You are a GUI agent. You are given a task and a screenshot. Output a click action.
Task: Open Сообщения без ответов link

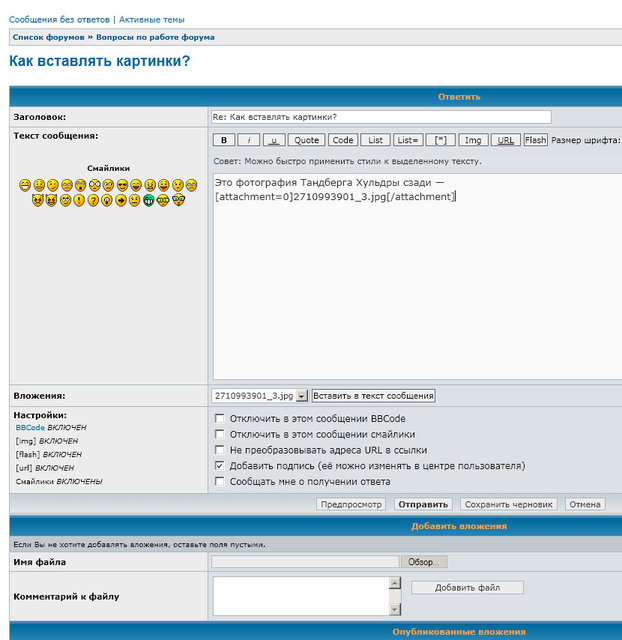(59, 20)
